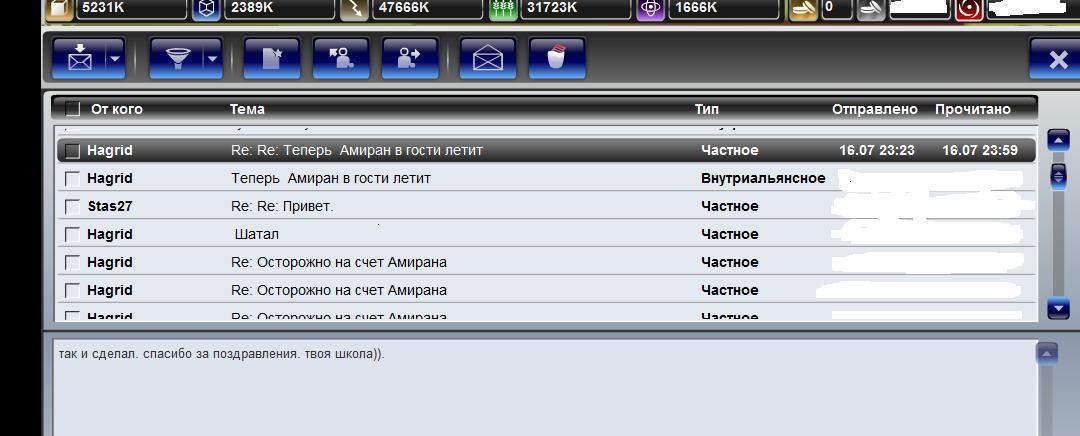Viewport: 1080px width, 436px height.
Task: Check the box for Hagrid's Шатал message
Action: (x=72, y=235)
